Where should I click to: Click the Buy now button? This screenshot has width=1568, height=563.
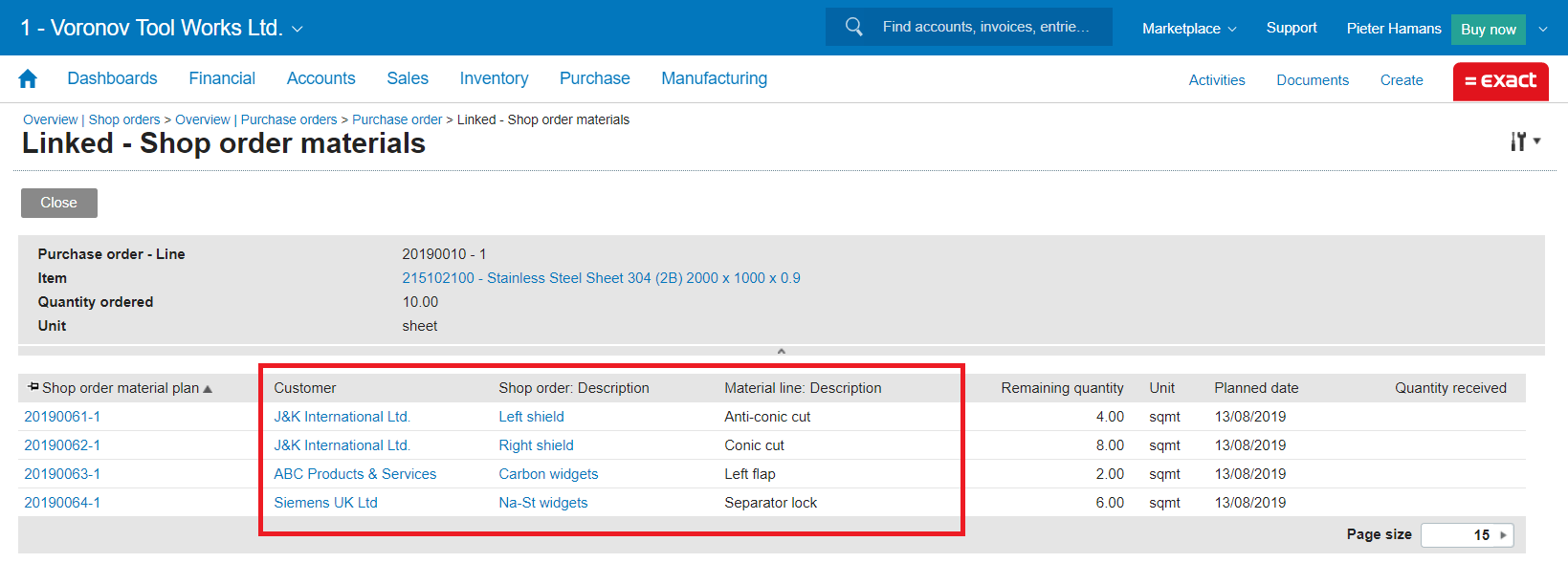(1488, 30)
